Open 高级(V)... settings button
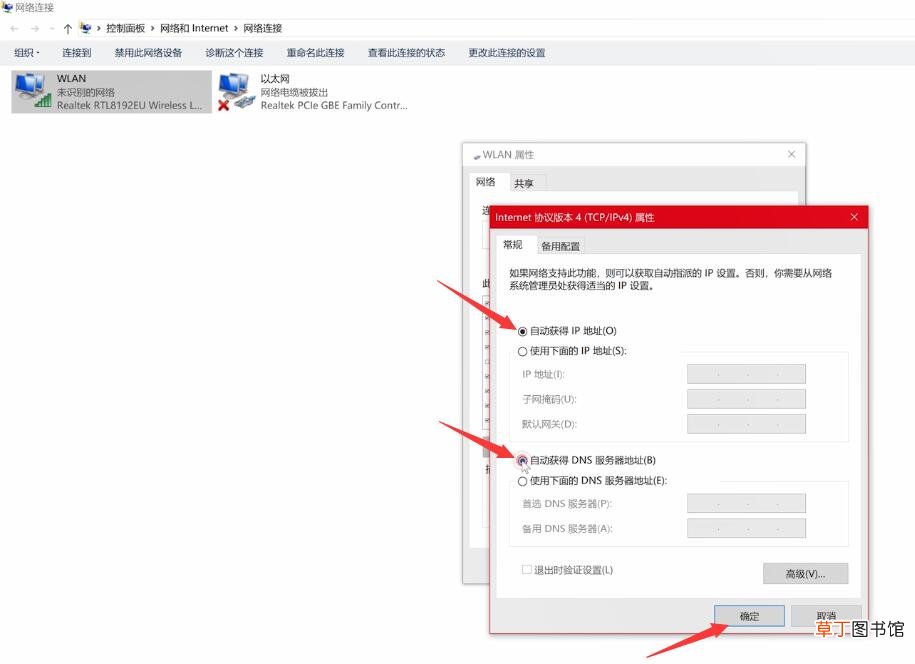Screen dimensions: 915x664 pyautogui.click(x=805, y=574)
